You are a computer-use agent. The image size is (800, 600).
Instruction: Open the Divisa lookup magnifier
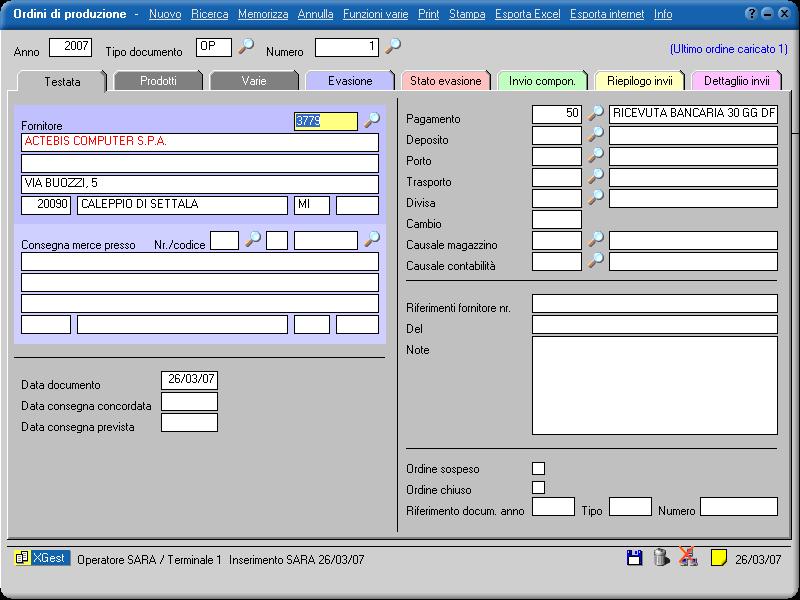tap(595, 197)
